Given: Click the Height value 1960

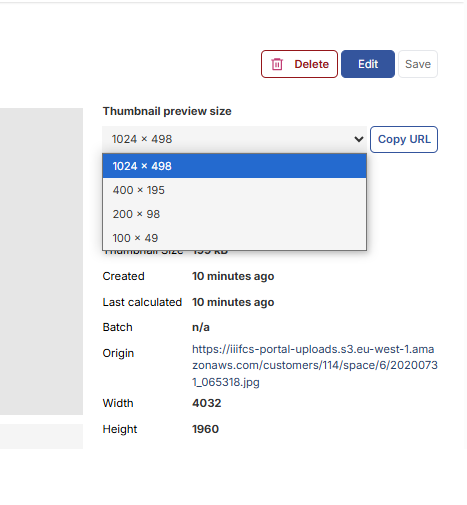Looking at the screenshot, I should click(205, 429).
